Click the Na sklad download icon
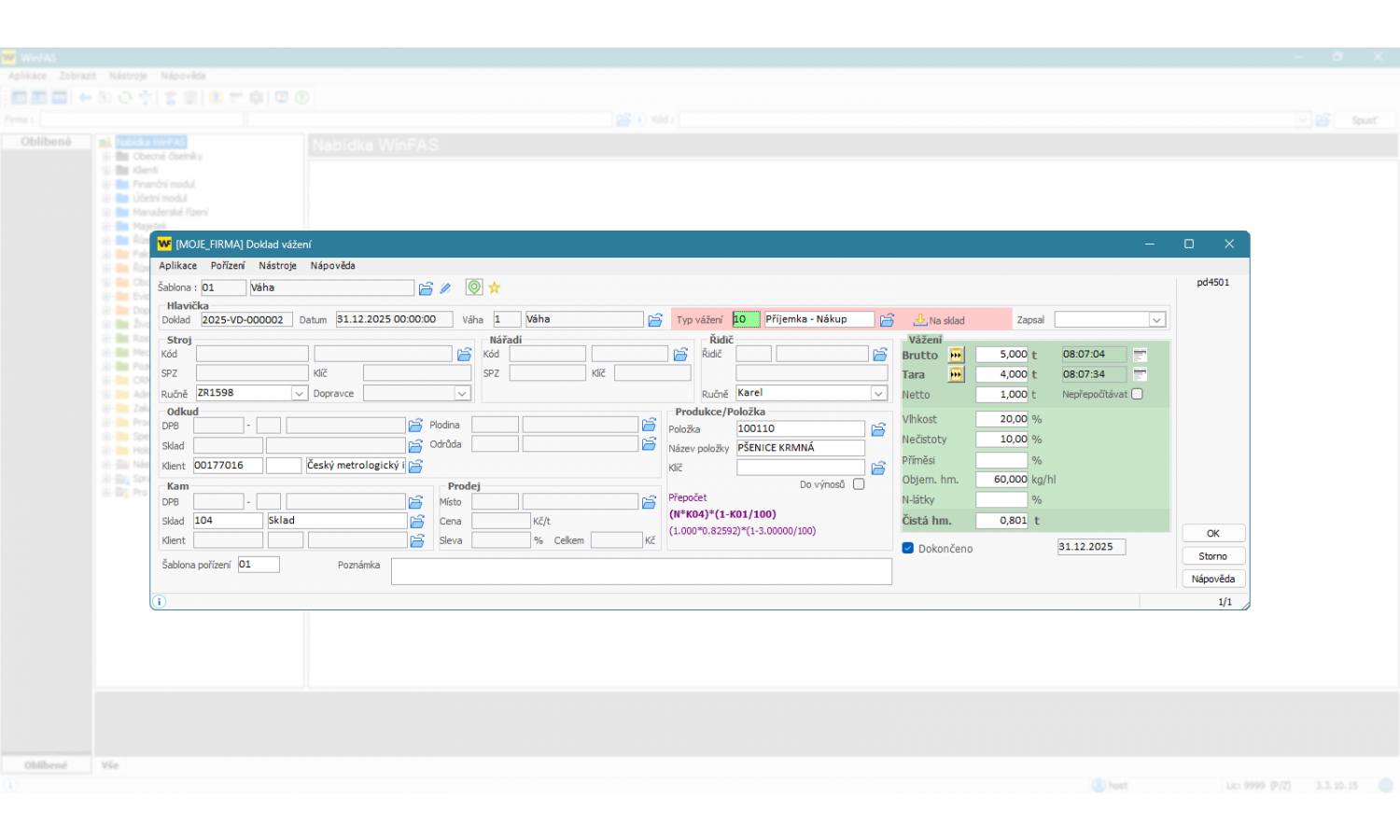 (x=920, y=320)
